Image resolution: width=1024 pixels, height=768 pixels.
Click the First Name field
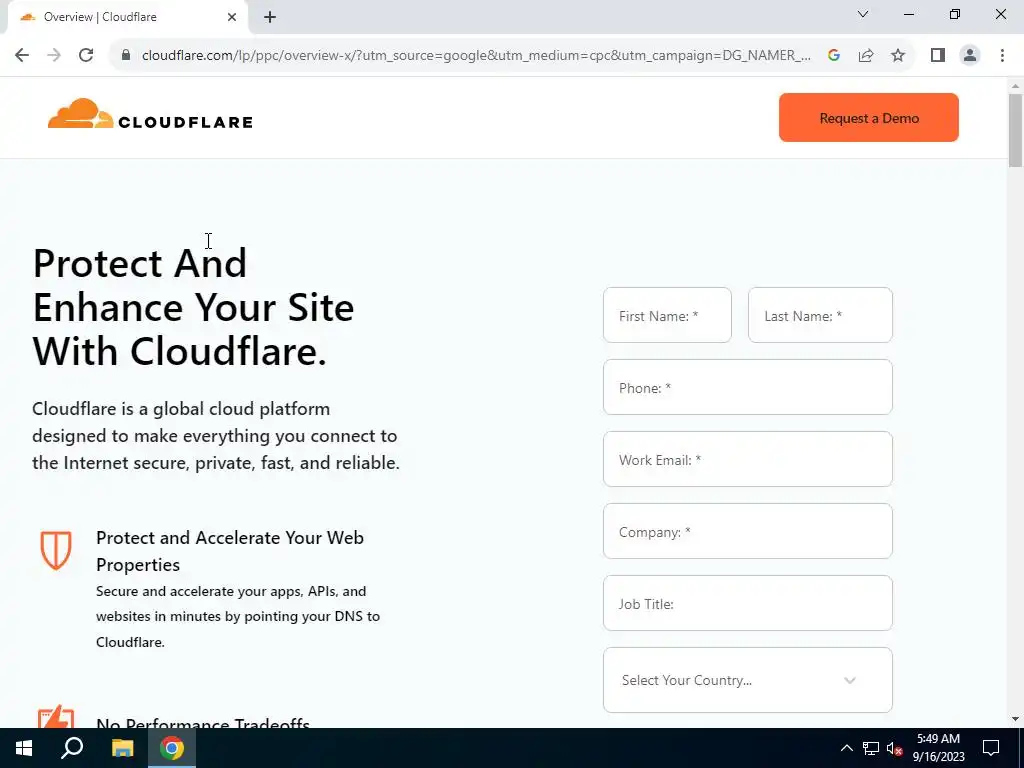coord(667,315)
